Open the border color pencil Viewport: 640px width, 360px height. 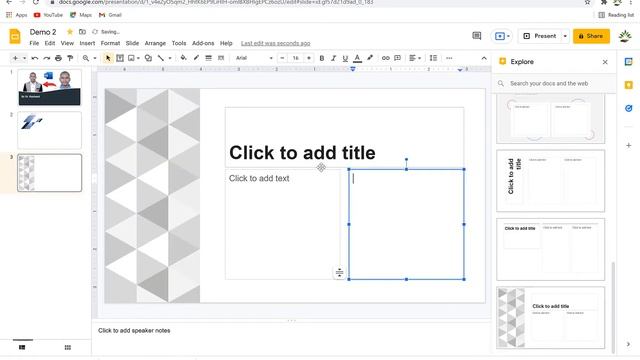(196, 58)
